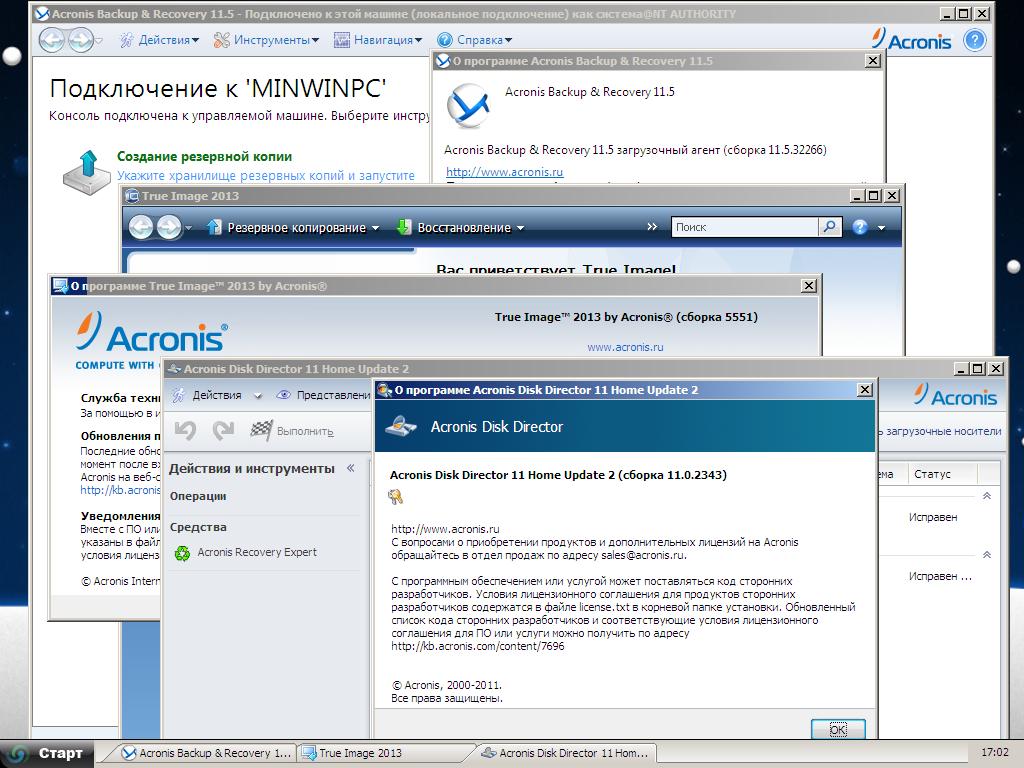This screenshot has height=768, width=1024.
Task: Click the Поиск search field
Action: point(744,227)
